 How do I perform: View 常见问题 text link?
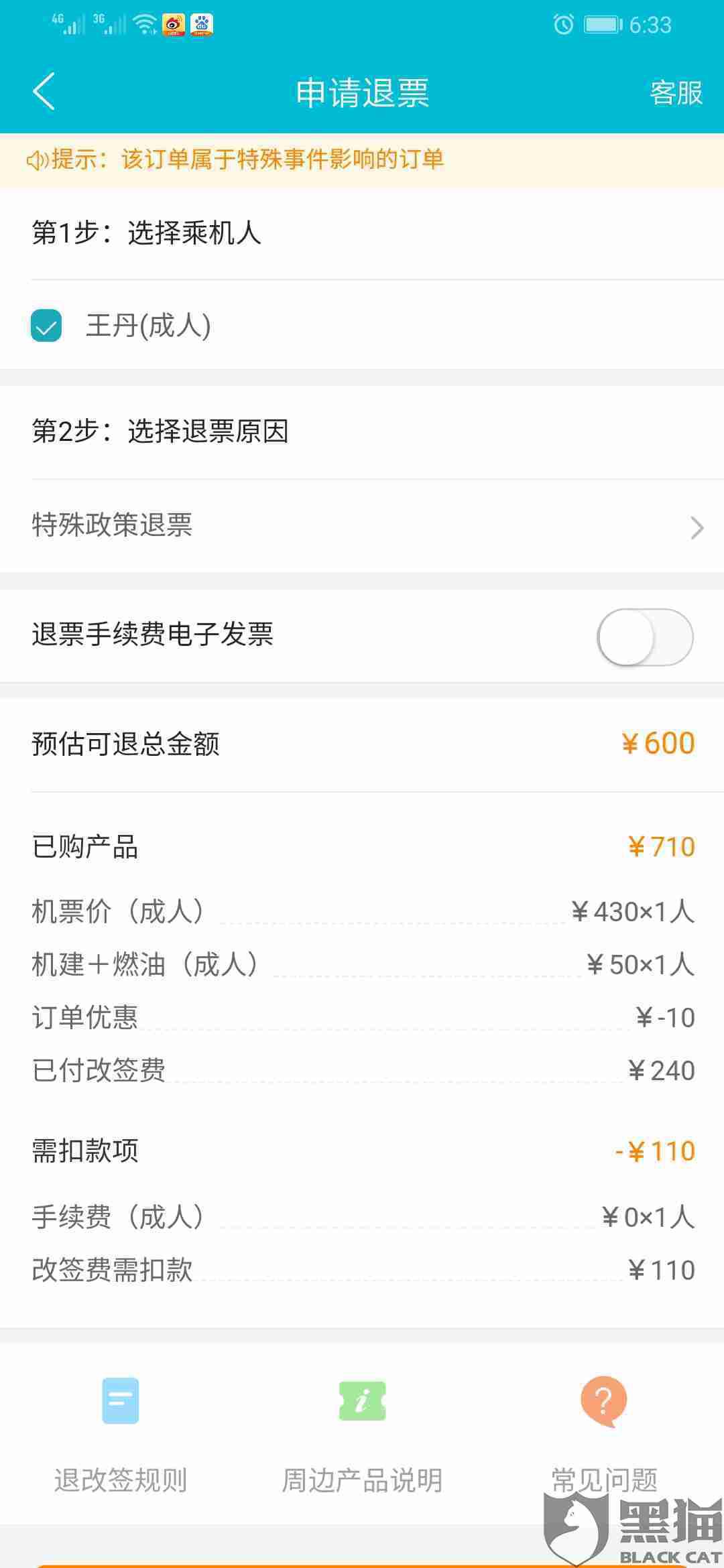click(x=604, y=1480)
